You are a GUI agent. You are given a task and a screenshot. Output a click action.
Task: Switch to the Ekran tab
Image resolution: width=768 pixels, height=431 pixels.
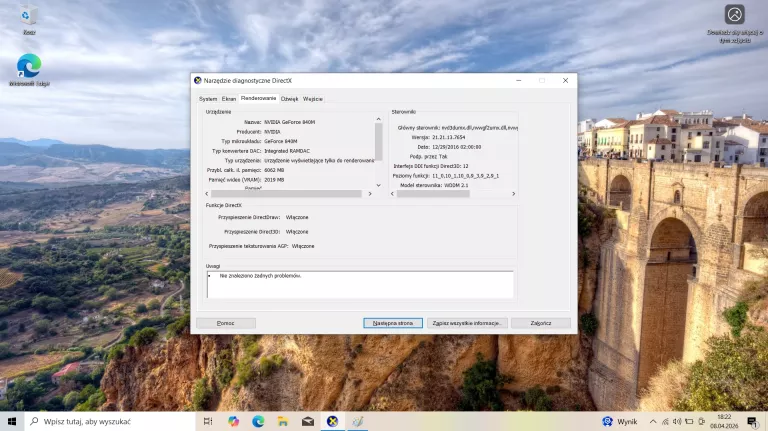click(x=229, y=99)
